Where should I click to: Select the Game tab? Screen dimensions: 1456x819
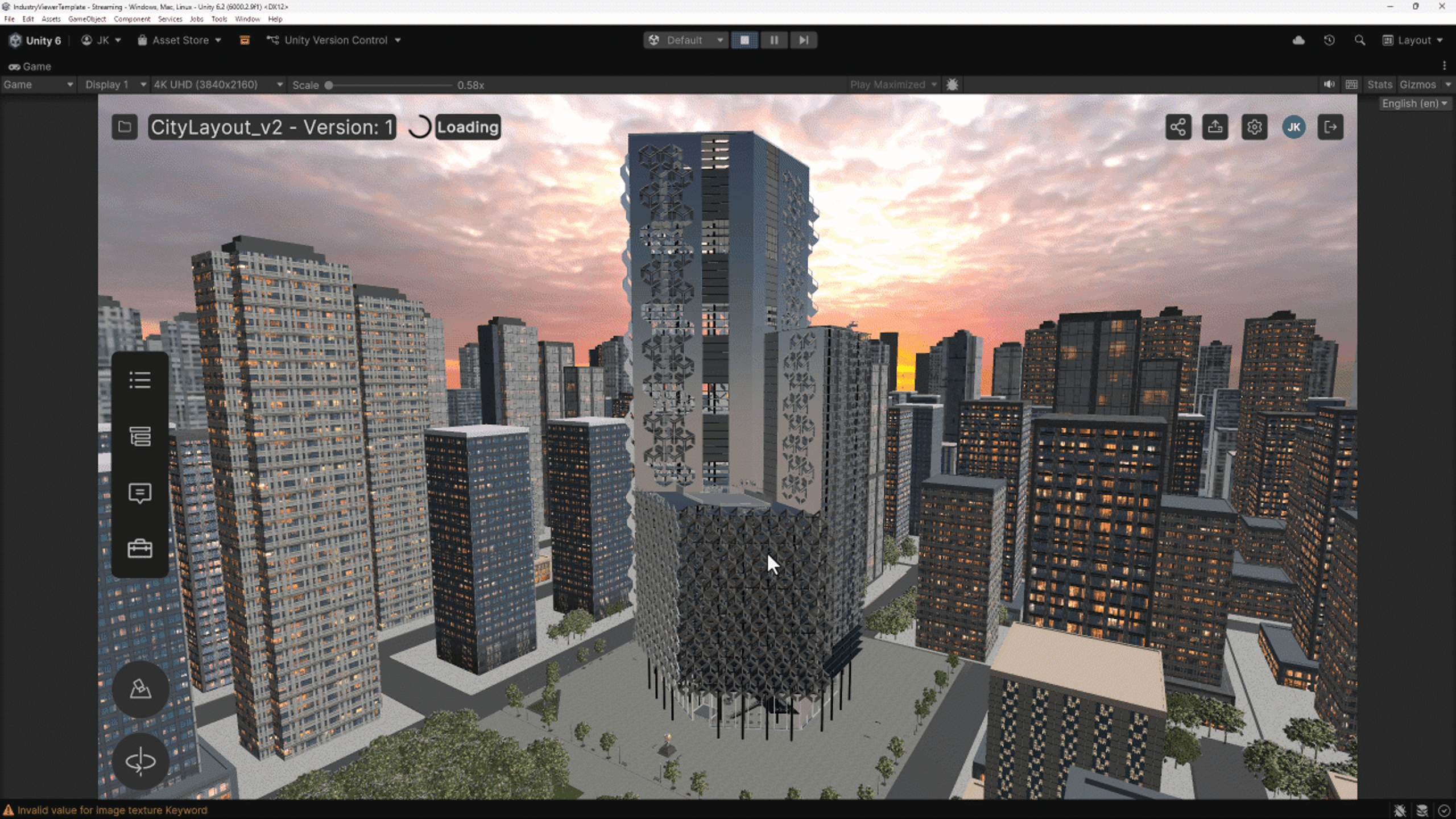[30, 67]
